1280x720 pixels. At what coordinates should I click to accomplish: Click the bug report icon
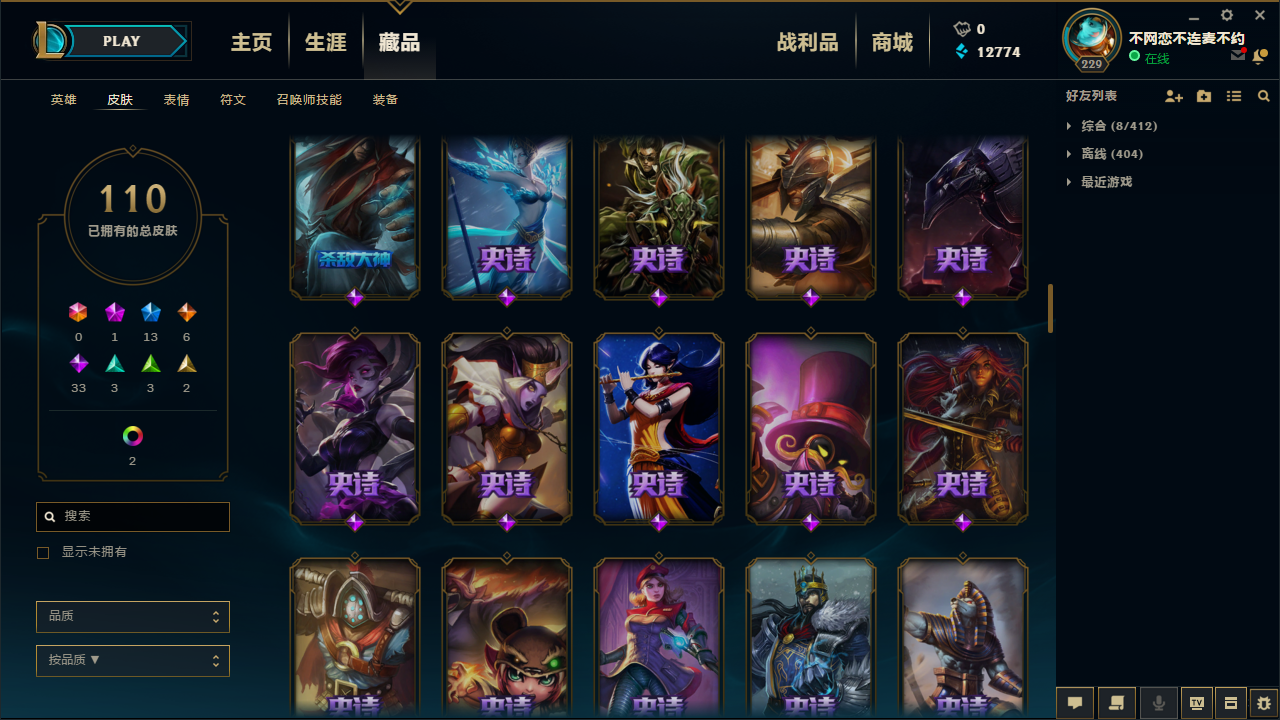pyautogui.click(x=1264, y=703)
